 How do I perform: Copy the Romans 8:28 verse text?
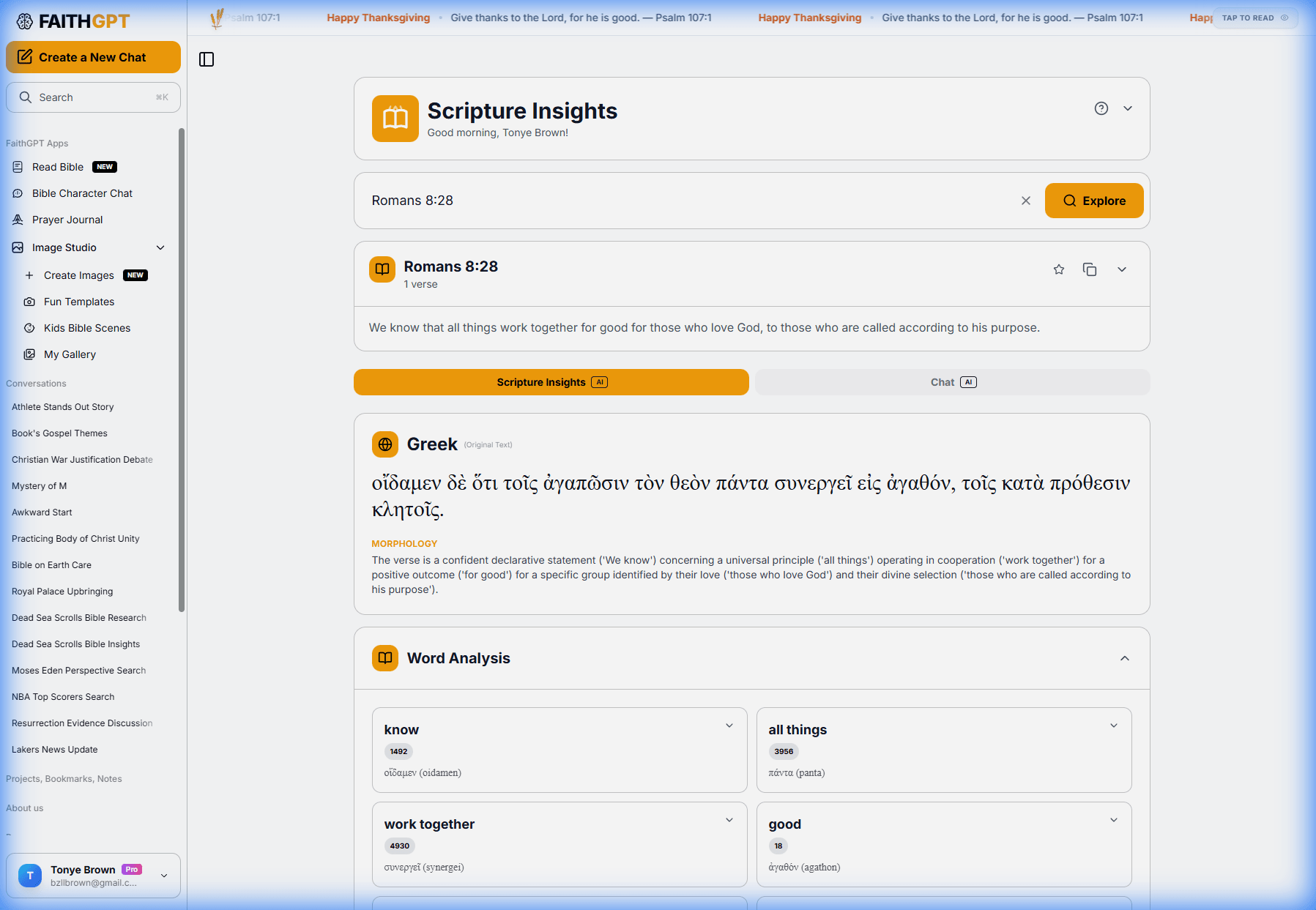click(x=1090, y=269)
